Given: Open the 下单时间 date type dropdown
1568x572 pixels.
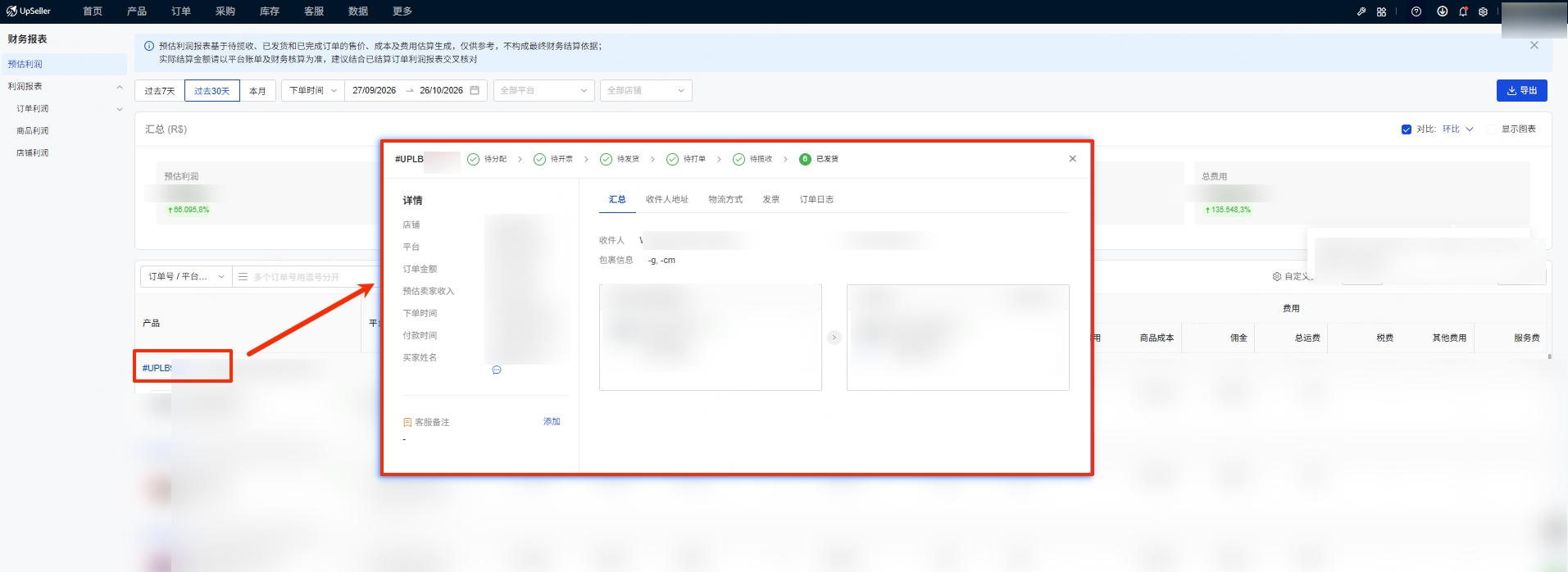Looking at the screenshot, I should coord(313,90).
